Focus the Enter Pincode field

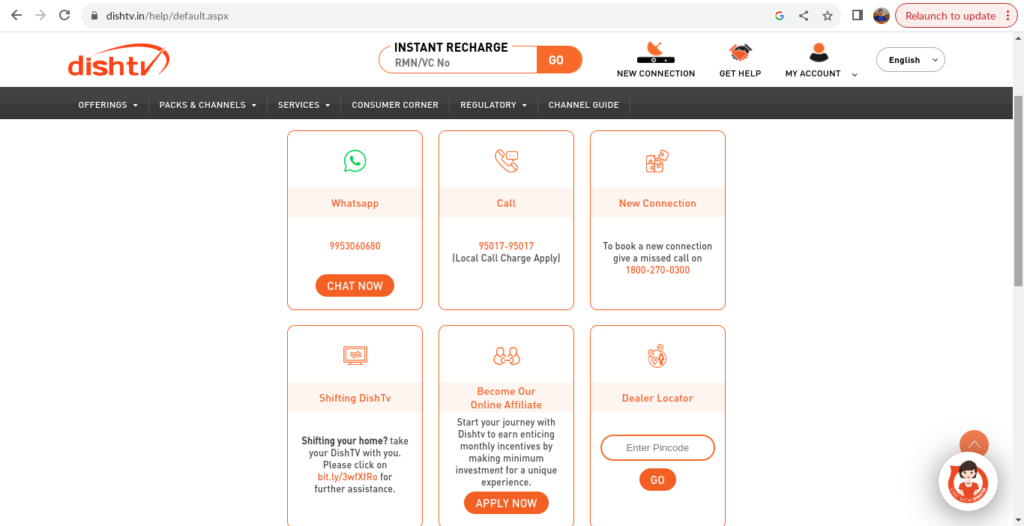658,448
